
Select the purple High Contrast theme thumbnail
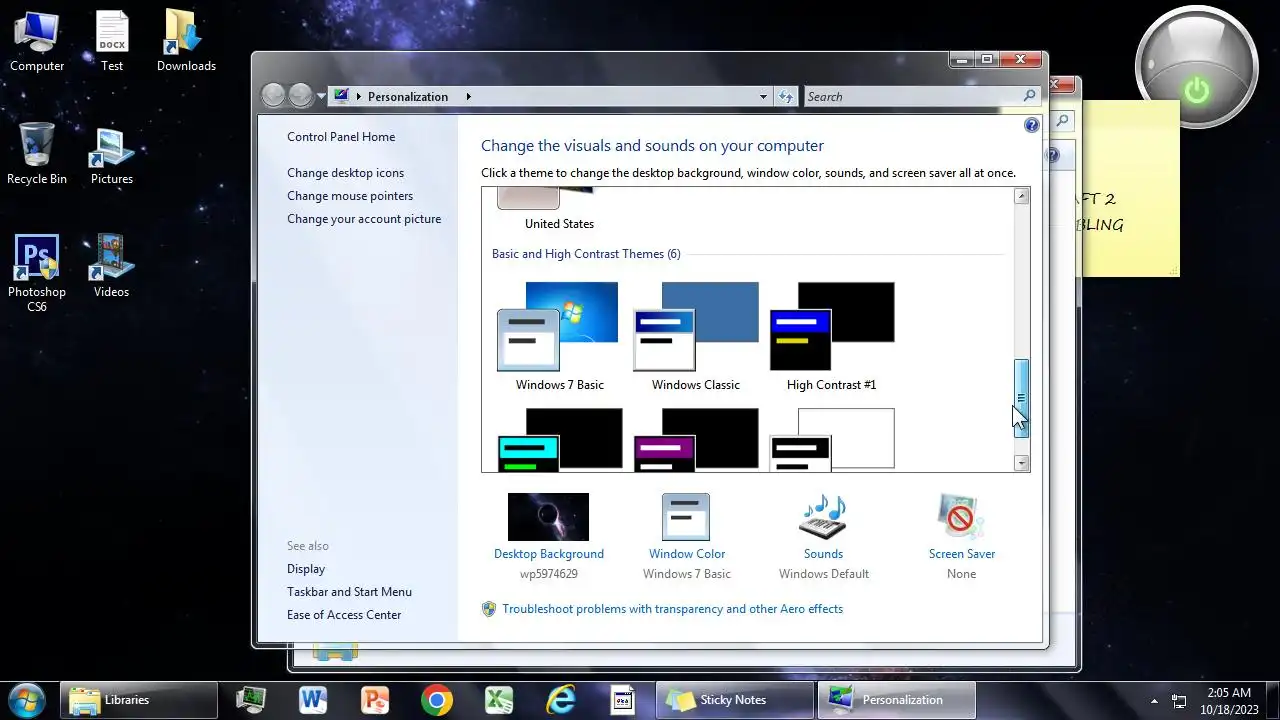pos(696,438)
